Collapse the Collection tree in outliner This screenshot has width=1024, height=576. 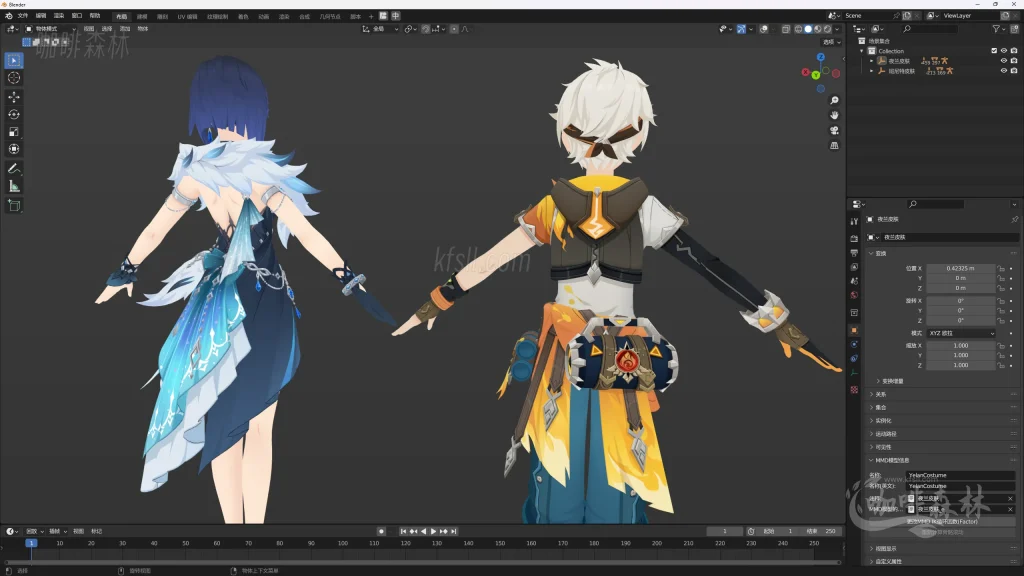(862, 50)
